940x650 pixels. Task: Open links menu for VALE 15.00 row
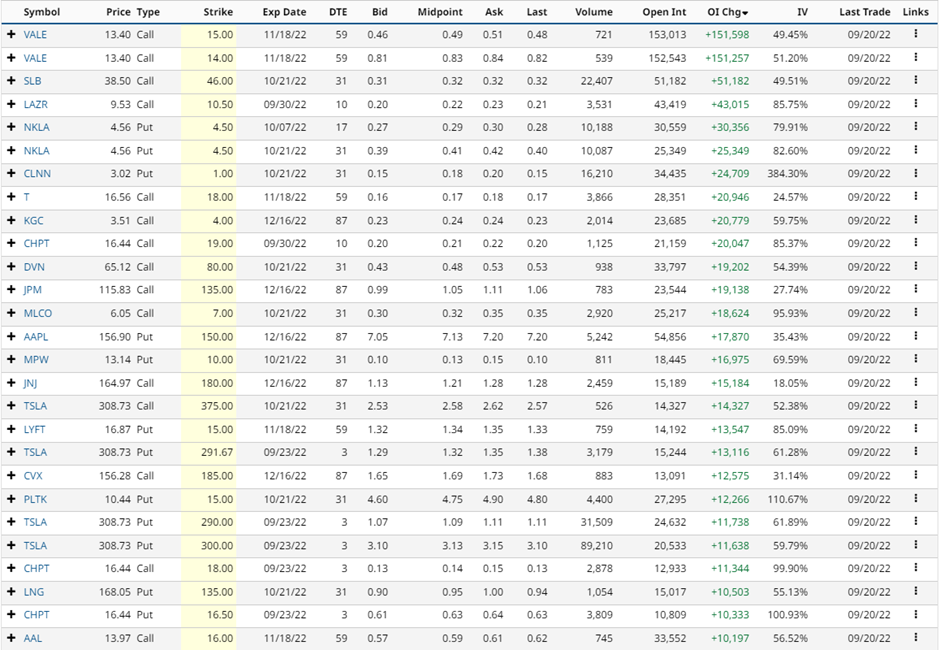[915, 34]
